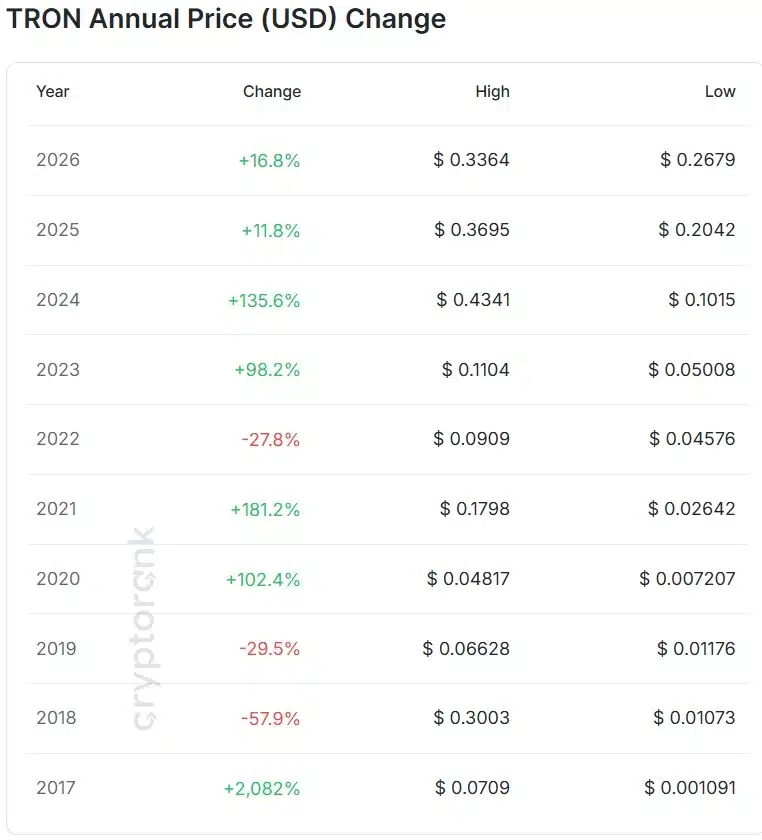Image resolution: width=762 pixels, height=840 pixels.
Task: Click the Change column header
Action: (271, 91)
